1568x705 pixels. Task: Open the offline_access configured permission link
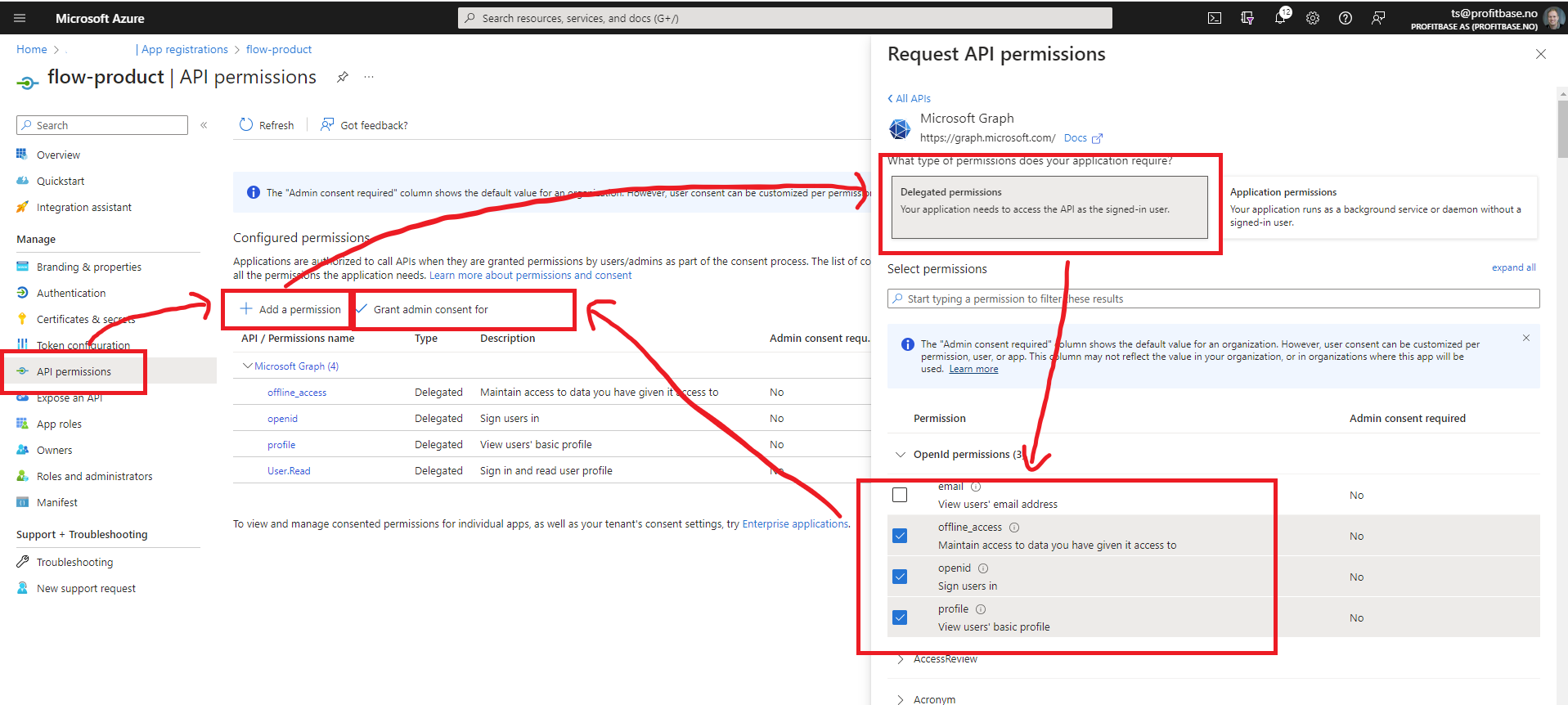[297, 392]
